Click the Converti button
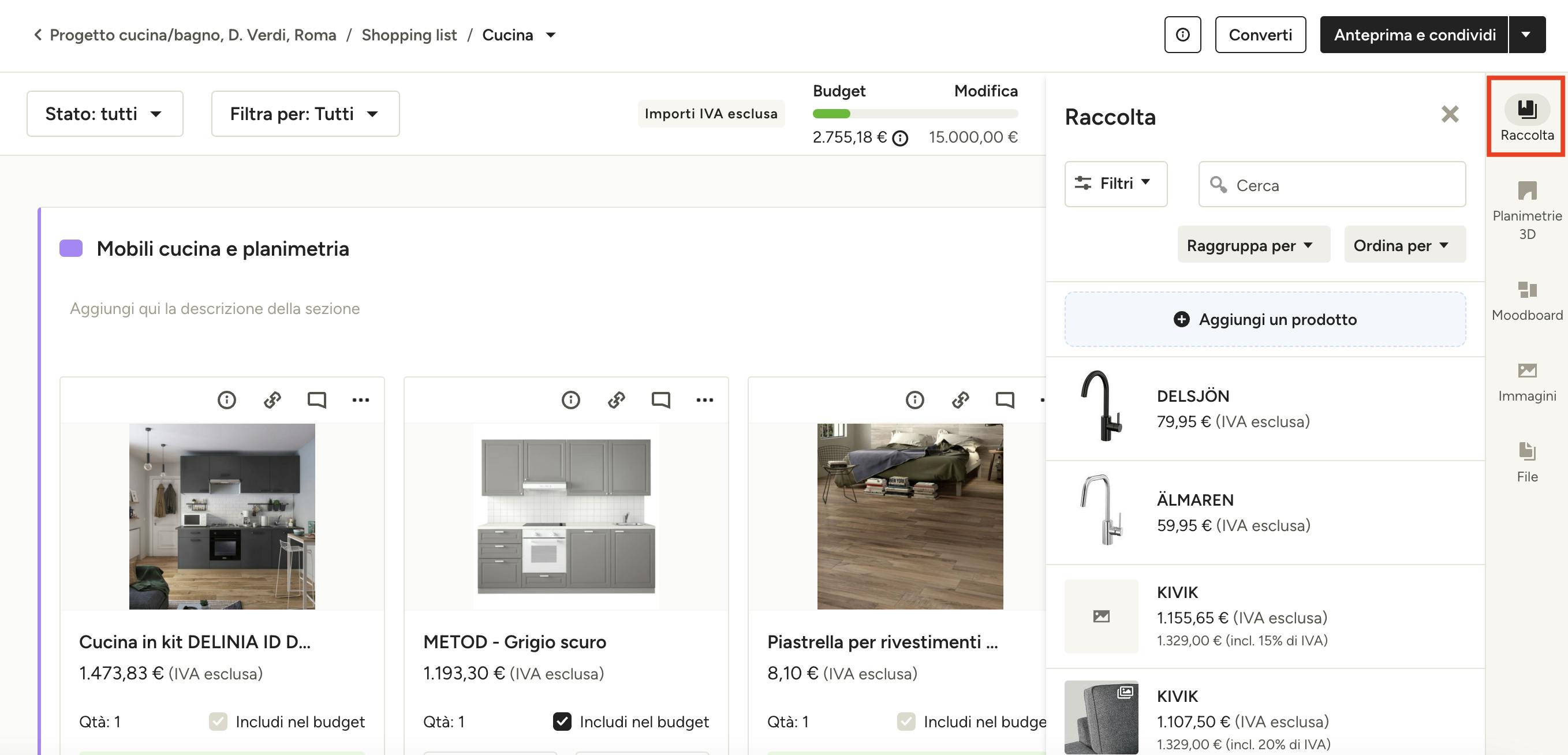Viewport: 1568px width, 755px height. click(1260, 35)
